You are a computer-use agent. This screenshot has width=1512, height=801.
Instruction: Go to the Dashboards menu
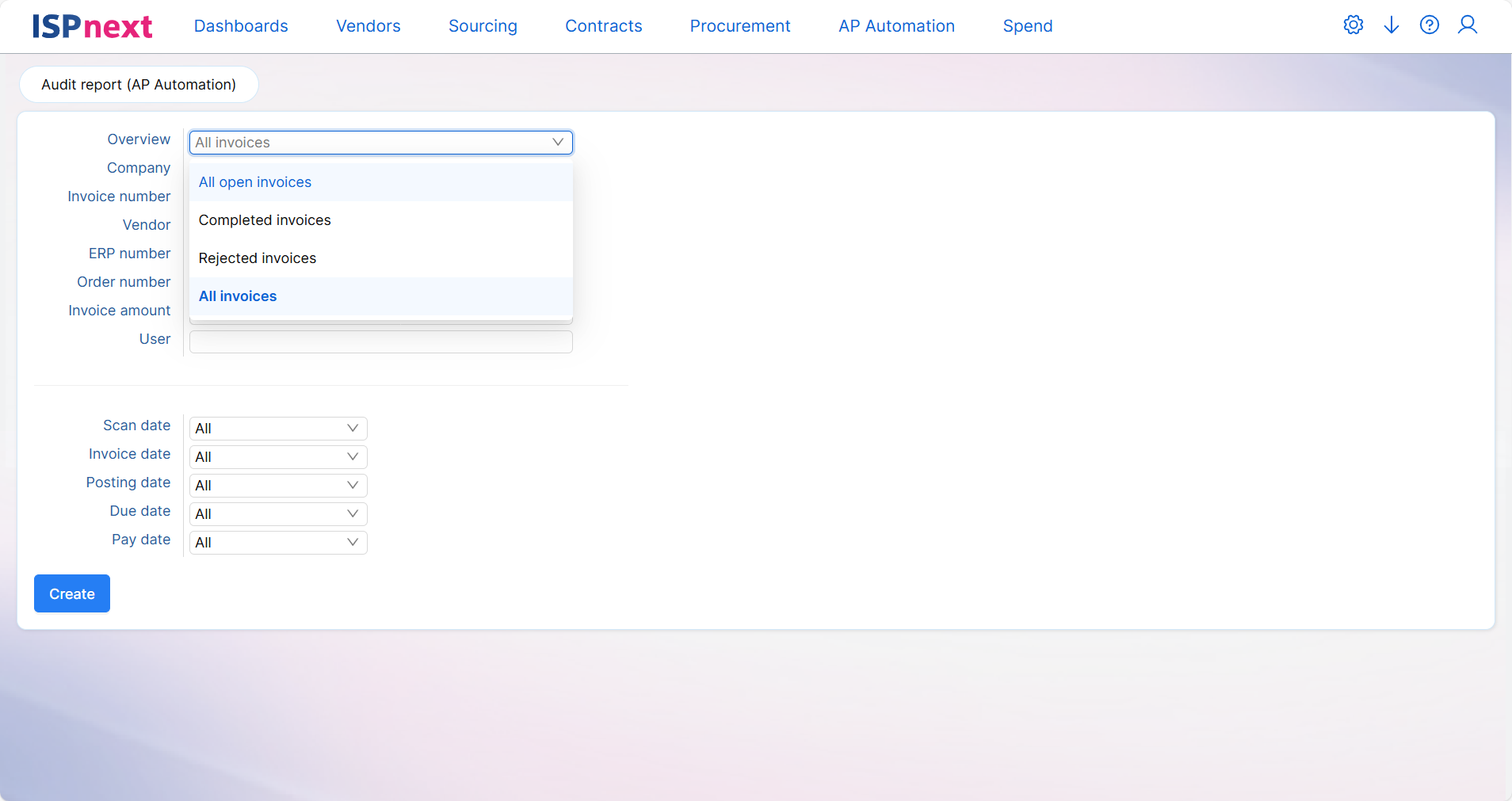coord(241,26)
